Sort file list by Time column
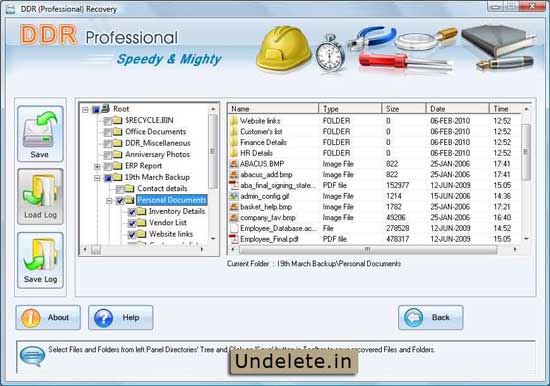Image resolution: width=550 pixels, height=386 pixels. [x=505, y=109]
